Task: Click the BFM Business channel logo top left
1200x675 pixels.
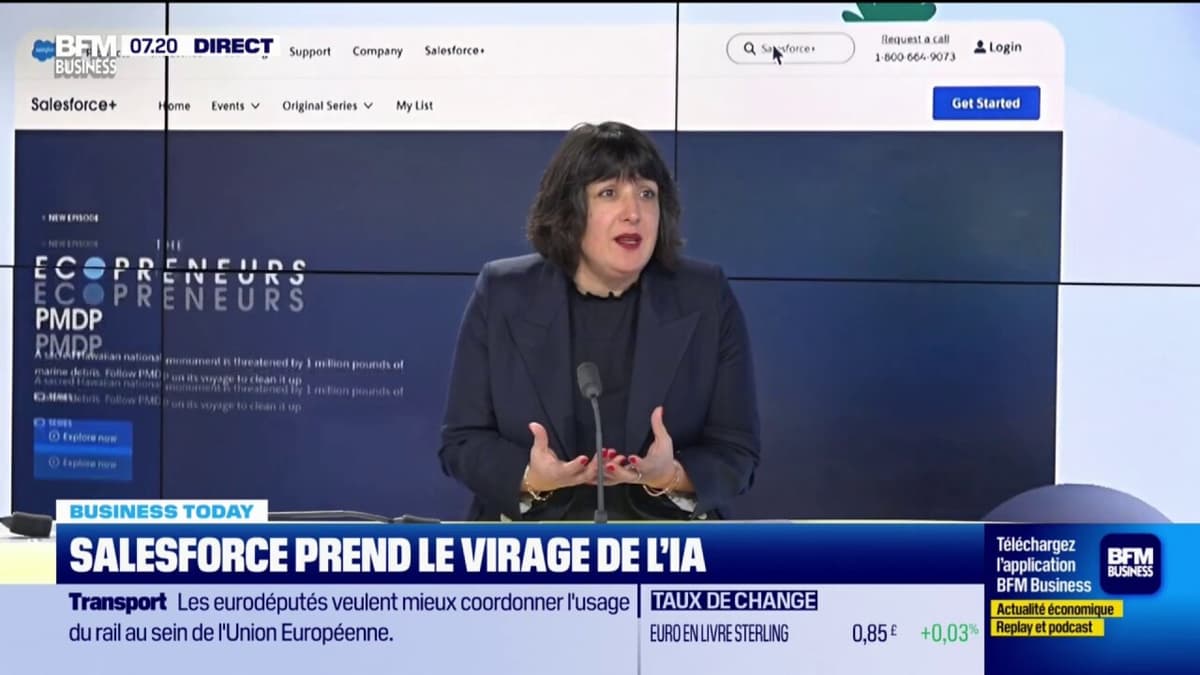Action: [x=85, y=56]
